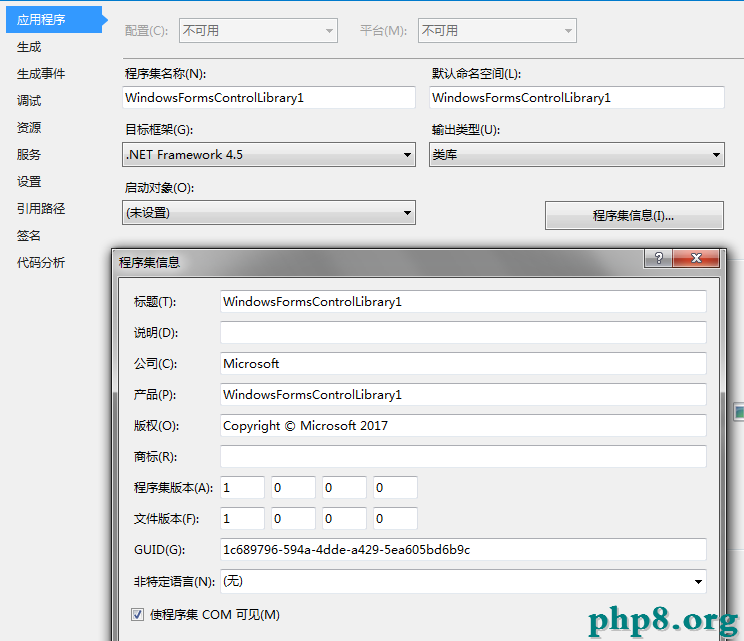This screenshot has height=641, width=744.
Task: Close the 程序集信息 dialog
Action: (696, 258)
